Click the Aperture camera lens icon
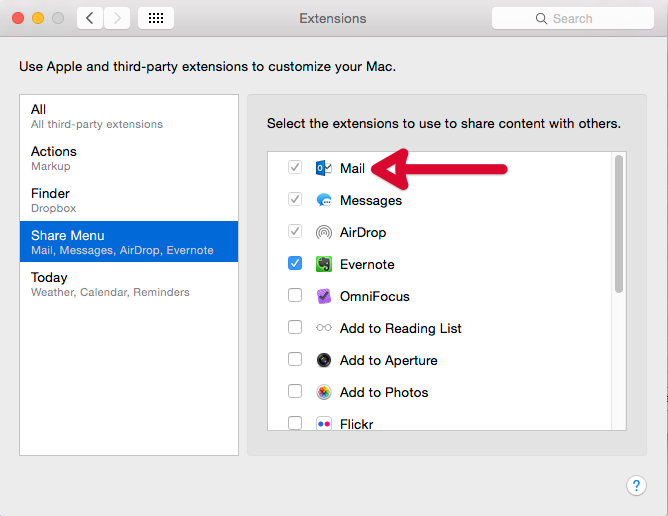This screenshot has width=668, height=516. point(324,360)
